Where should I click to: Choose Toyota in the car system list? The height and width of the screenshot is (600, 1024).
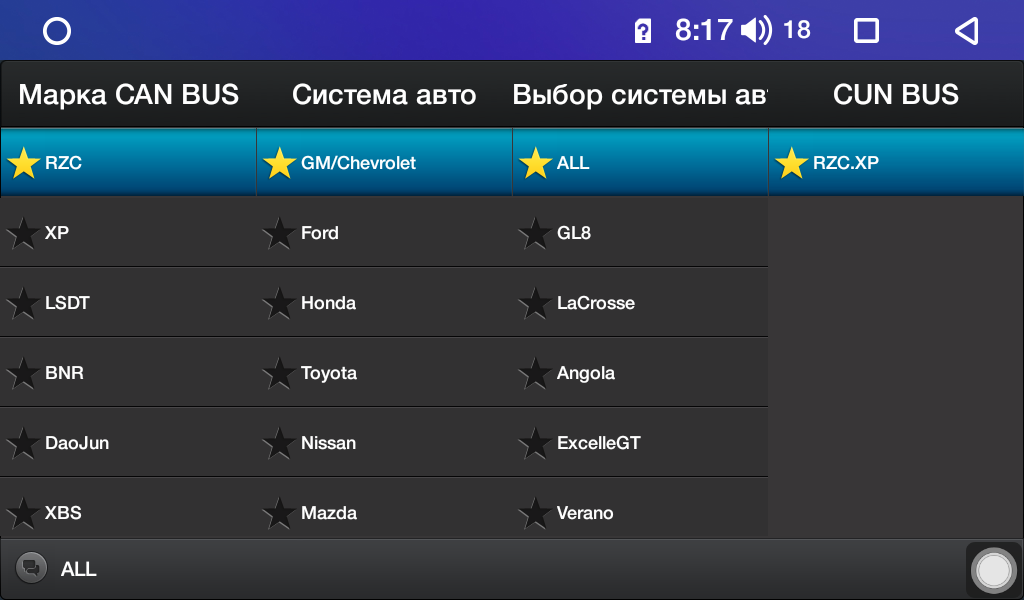[384, 373]
